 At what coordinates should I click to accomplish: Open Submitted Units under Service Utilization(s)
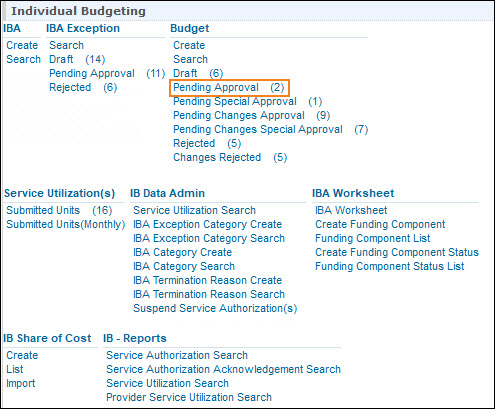pyautogui.click(x=43, y=210)
